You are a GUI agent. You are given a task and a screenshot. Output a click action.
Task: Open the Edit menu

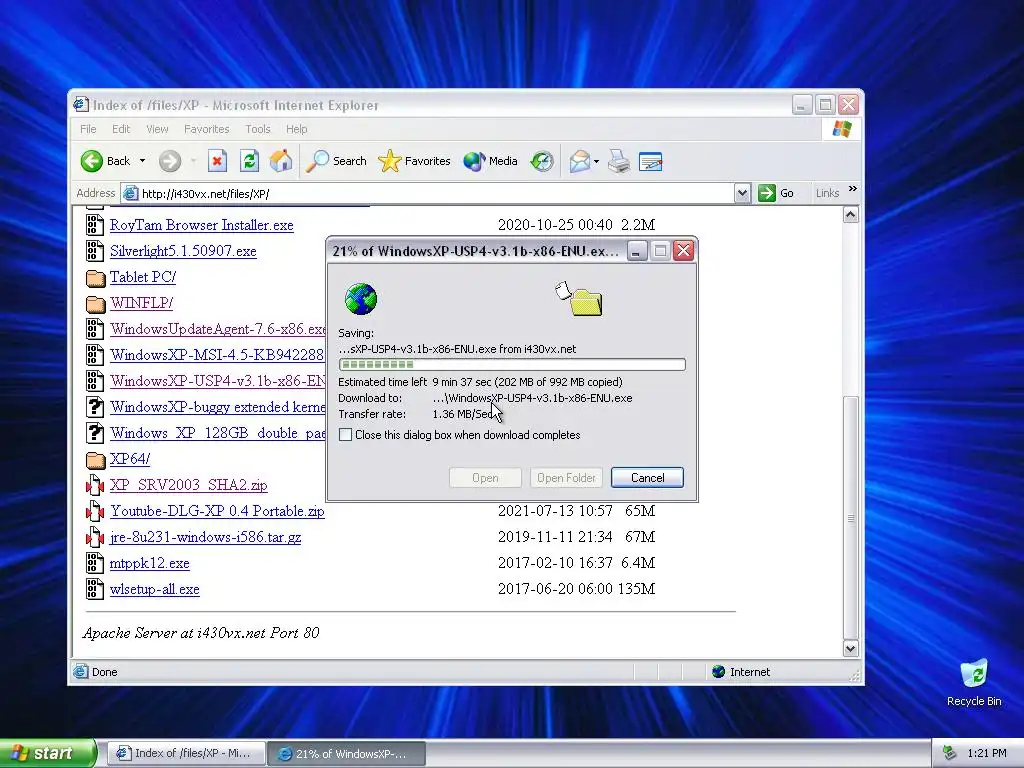[x=121, y=129]
